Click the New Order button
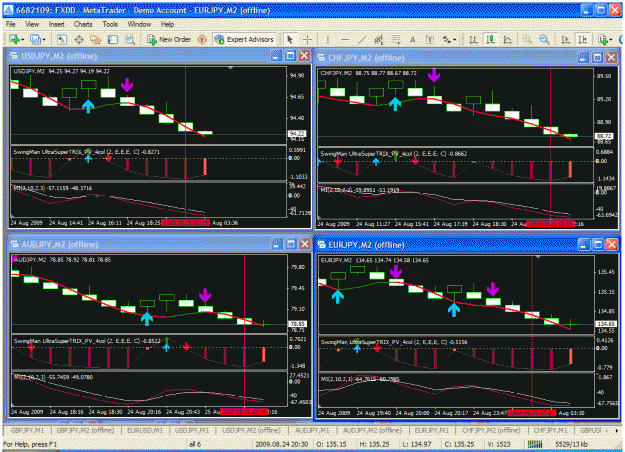 169,39
